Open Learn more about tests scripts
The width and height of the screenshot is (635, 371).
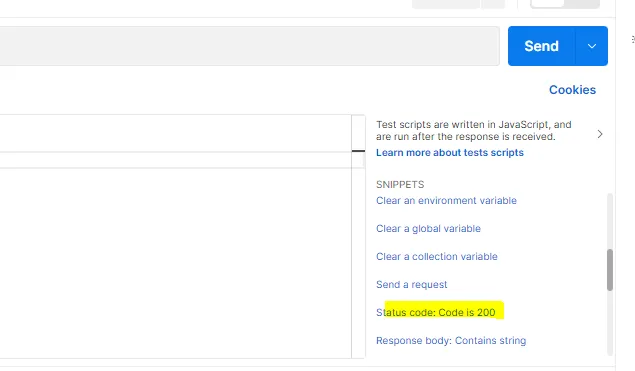[x=450, y=153]
